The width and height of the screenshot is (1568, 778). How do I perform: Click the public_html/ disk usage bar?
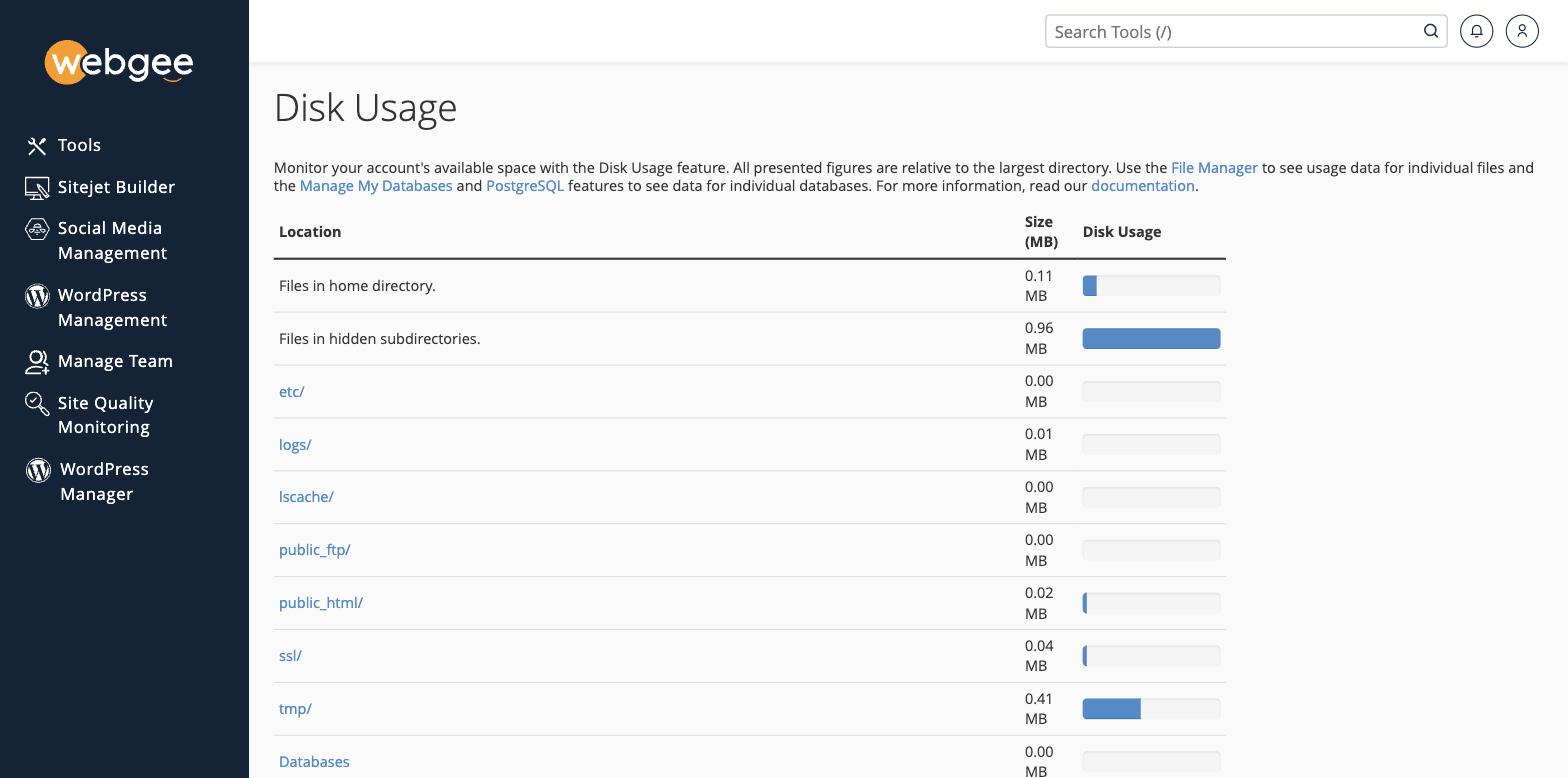tap(1151, 603)
